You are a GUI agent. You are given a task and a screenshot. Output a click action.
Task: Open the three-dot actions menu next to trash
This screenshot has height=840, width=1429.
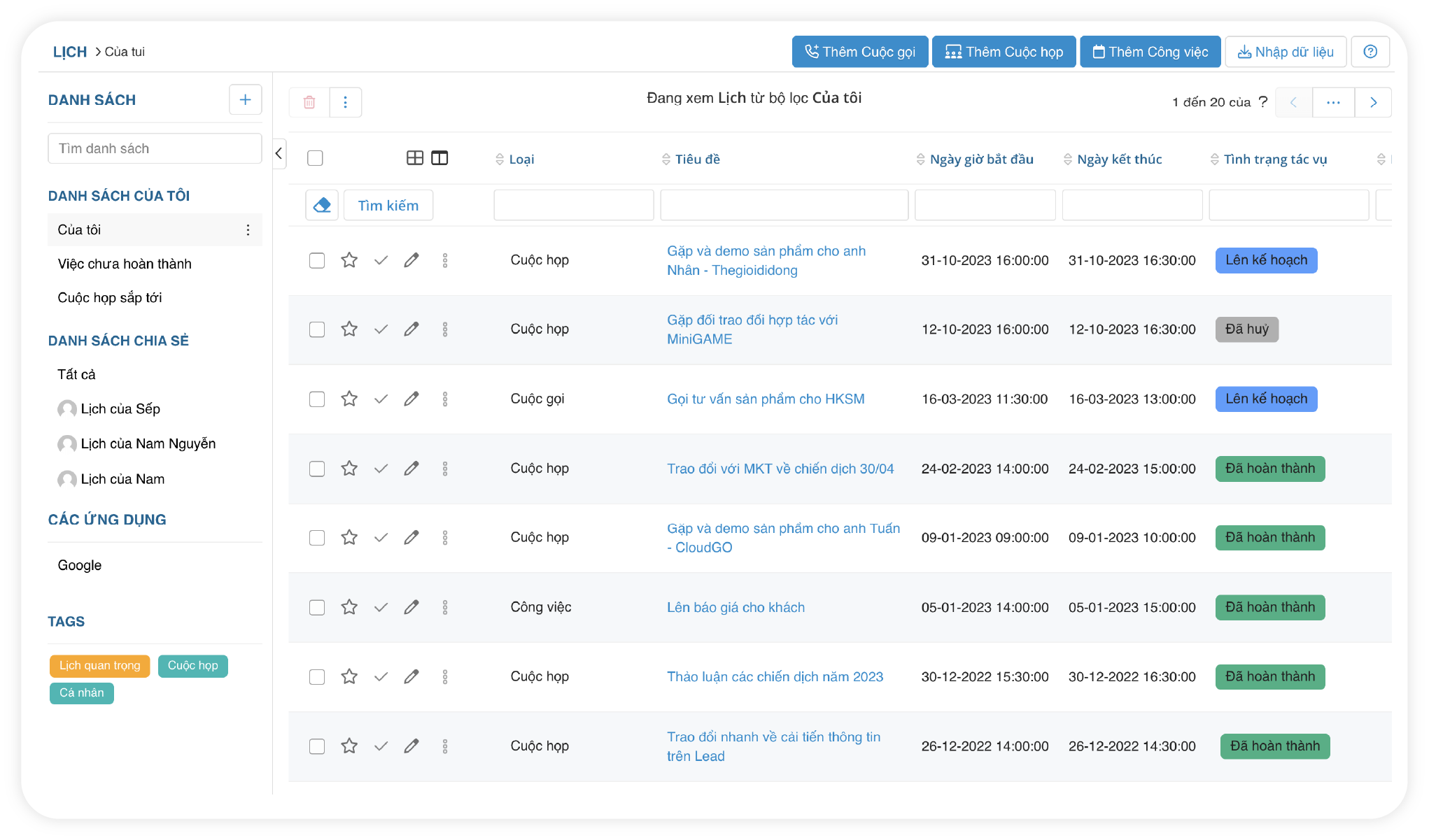click(346, 103)
